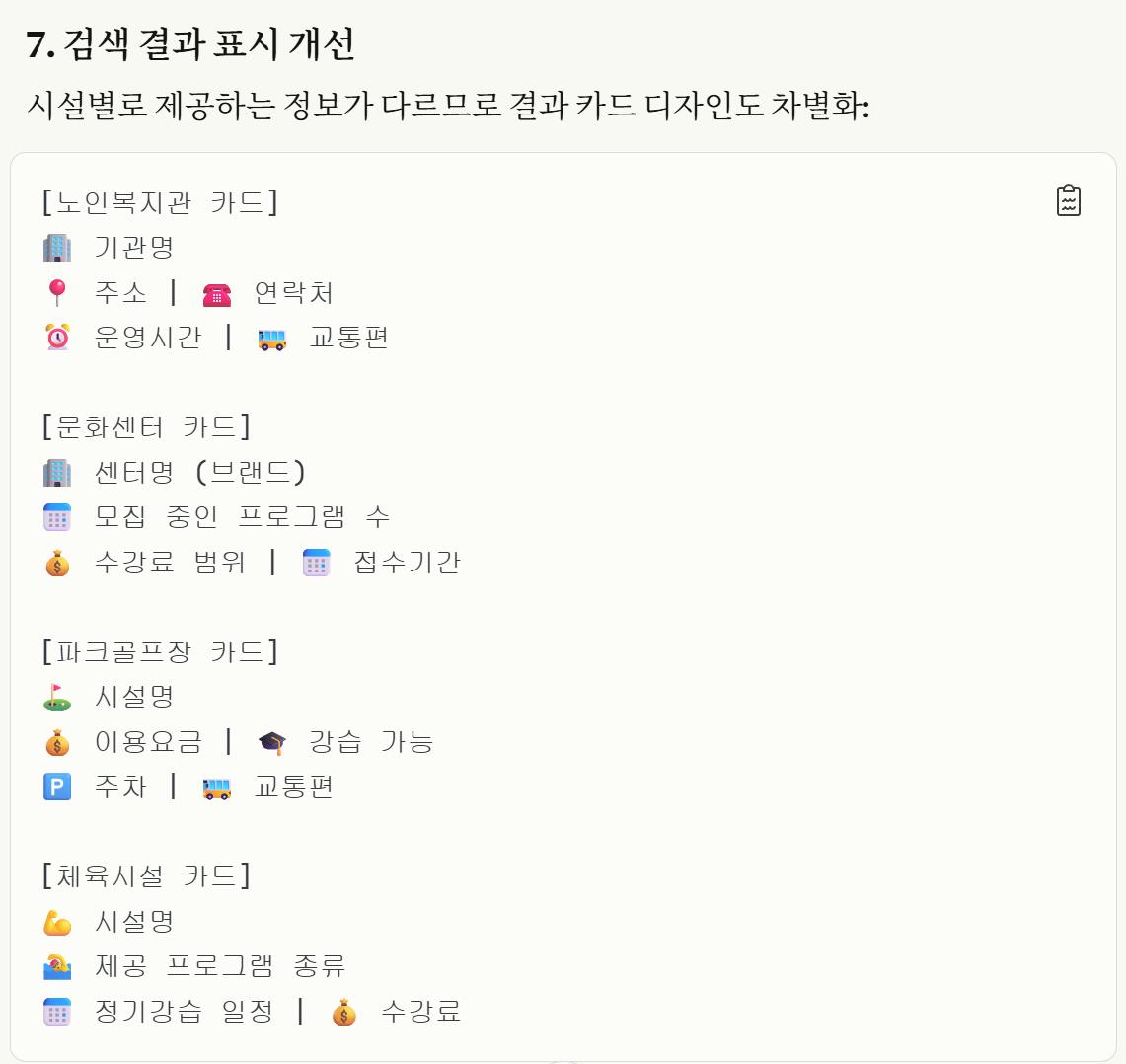This screenshot has height=1064, width=1126.
Task: Click the heading 7. 검색 결과 표시 개선
Action: pyautogui.click(x=191, y=44)
